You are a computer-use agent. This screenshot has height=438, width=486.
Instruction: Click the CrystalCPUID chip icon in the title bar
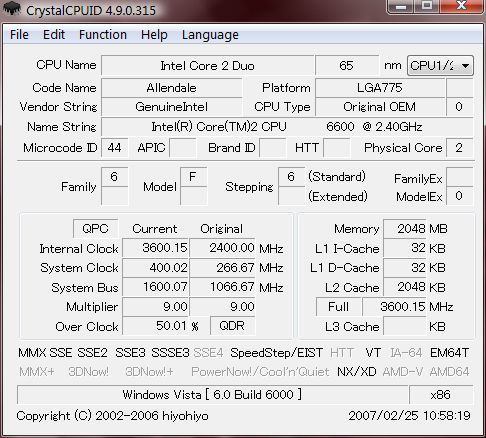(x=13, y=9)
